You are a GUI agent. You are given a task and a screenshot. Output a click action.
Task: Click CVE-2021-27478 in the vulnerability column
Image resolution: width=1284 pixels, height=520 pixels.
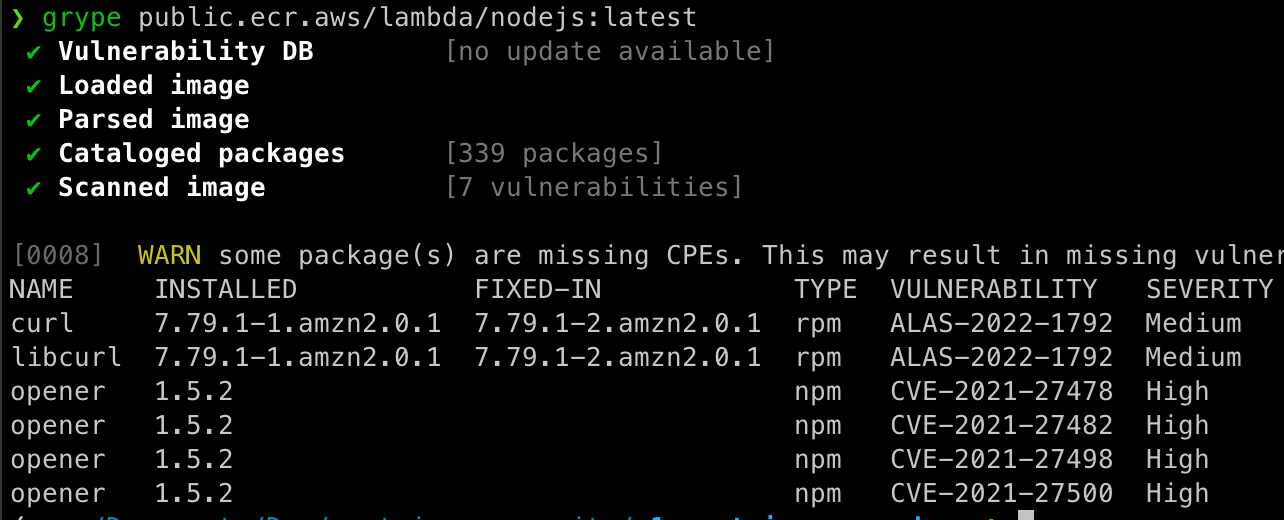pos(1001,391)
